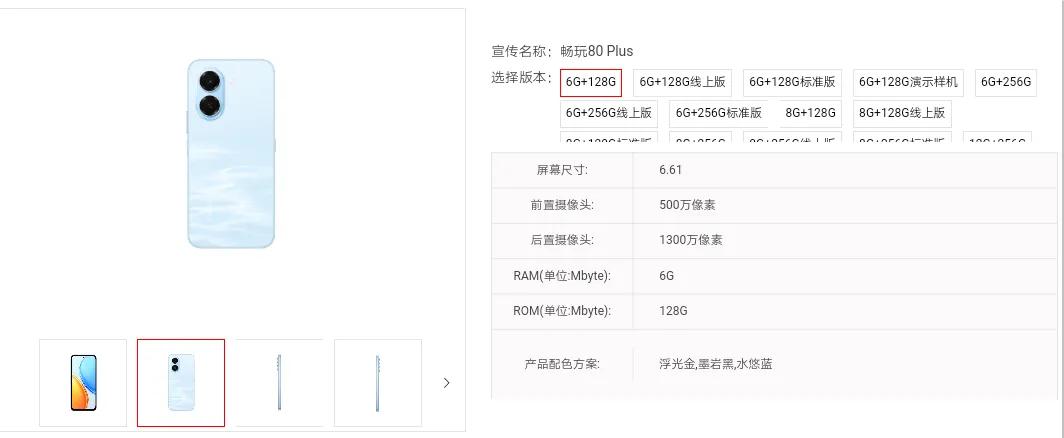Choose the 6G+128G线上版 version
Viewport: 1064px width, 438px height.
click(x=683, y=82)
